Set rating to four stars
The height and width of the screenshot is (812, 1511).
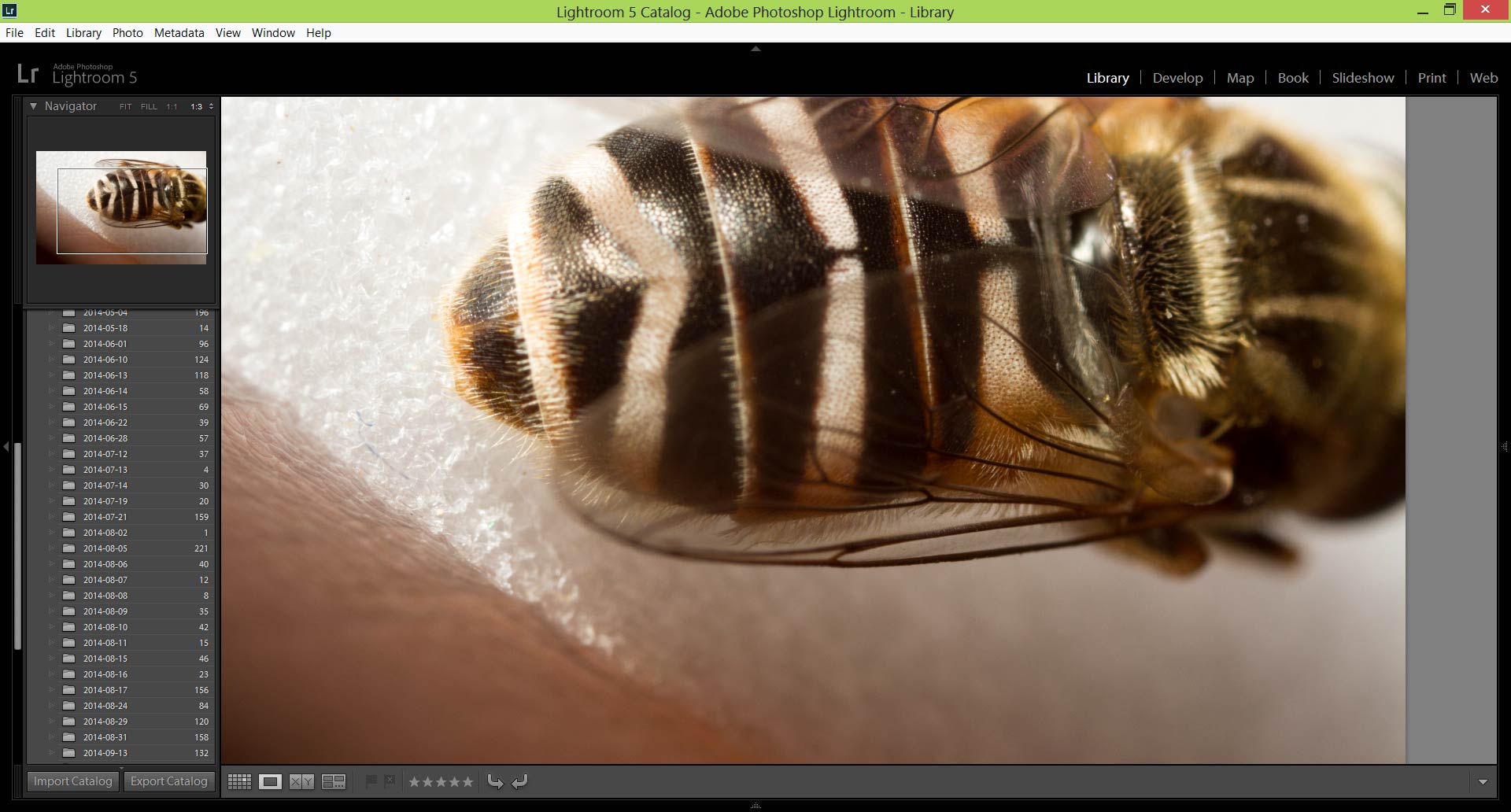click(x=454, y=782)
